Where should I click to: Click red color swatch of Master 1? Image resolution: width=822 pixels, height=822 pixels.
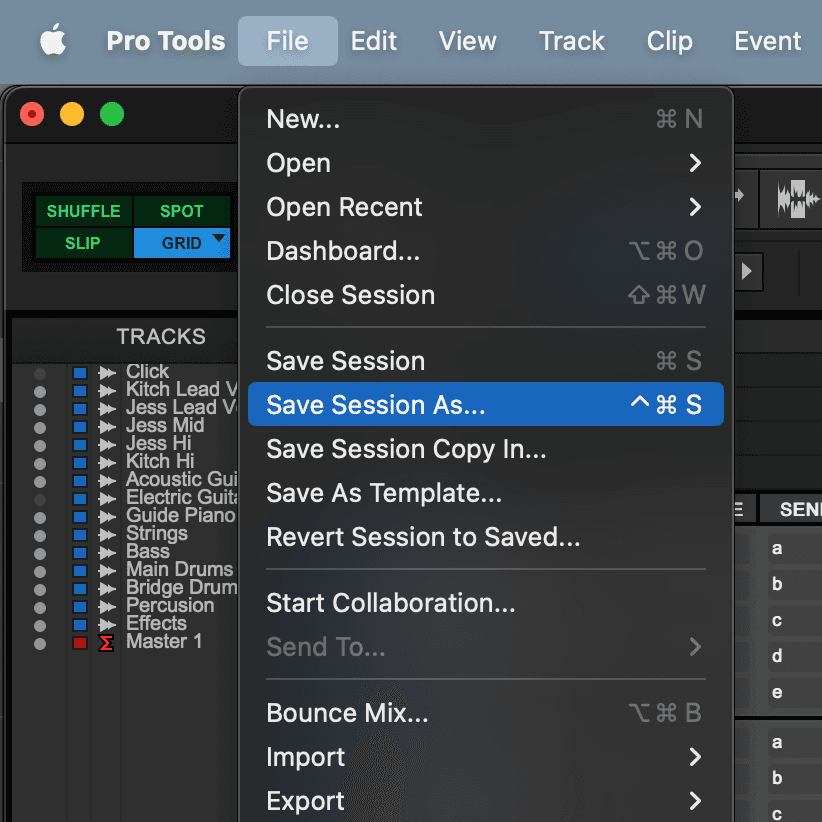click(x=80, y=643)
